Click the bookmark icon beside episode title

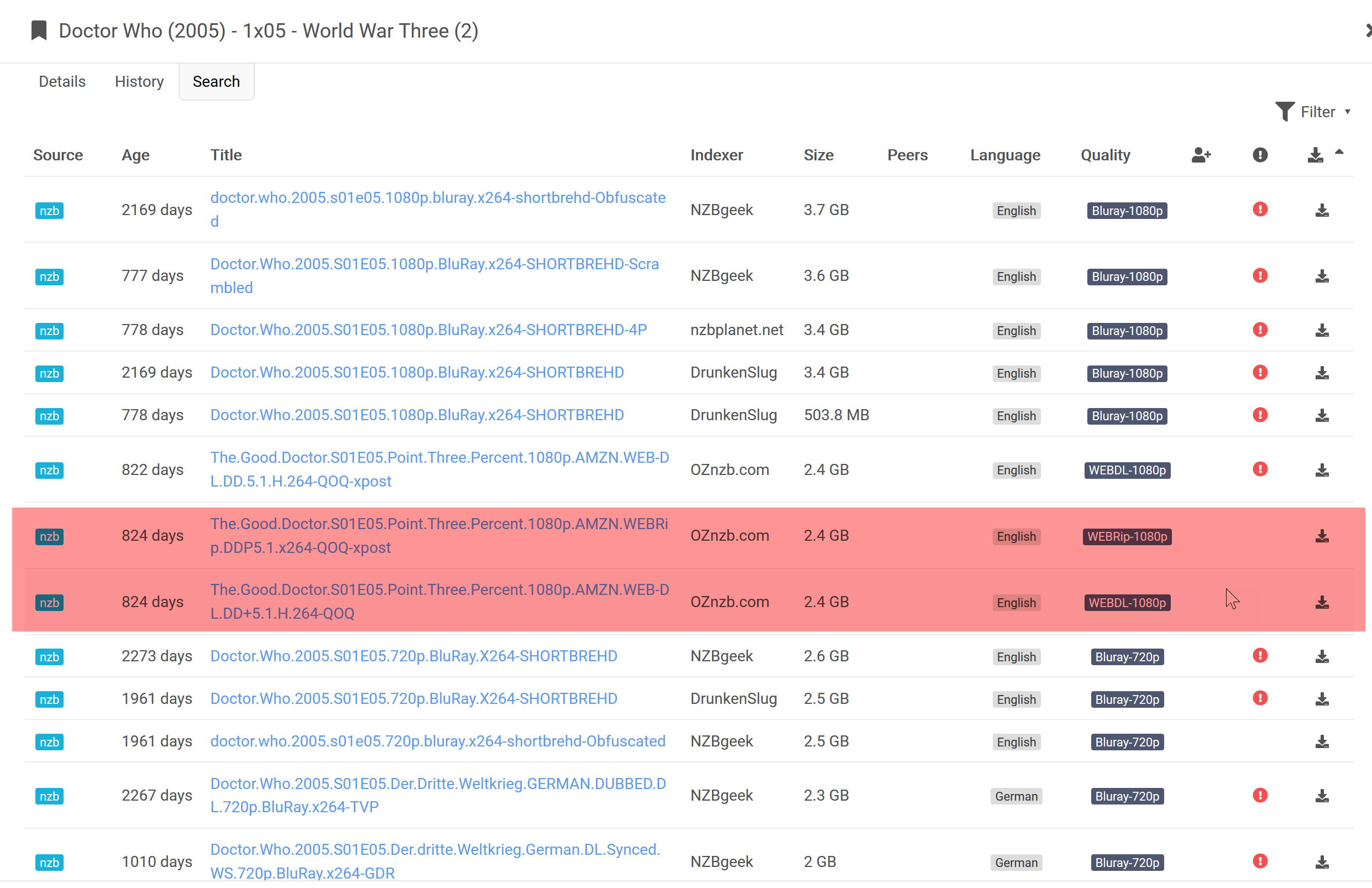pyautogui.click(x=39, y=30)
